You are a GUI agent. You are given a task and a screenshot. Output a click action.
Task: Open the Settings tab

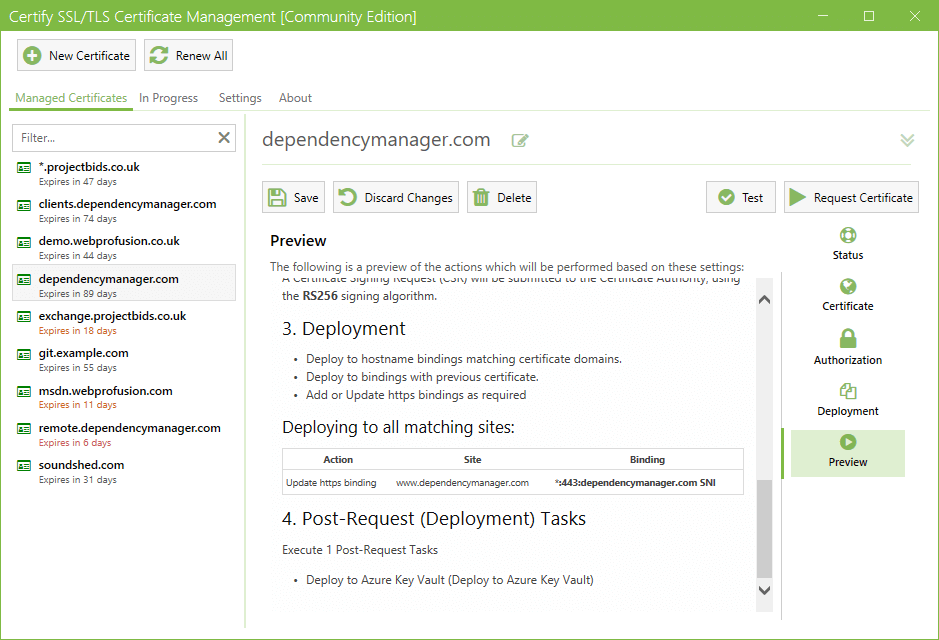coord(240,98)
